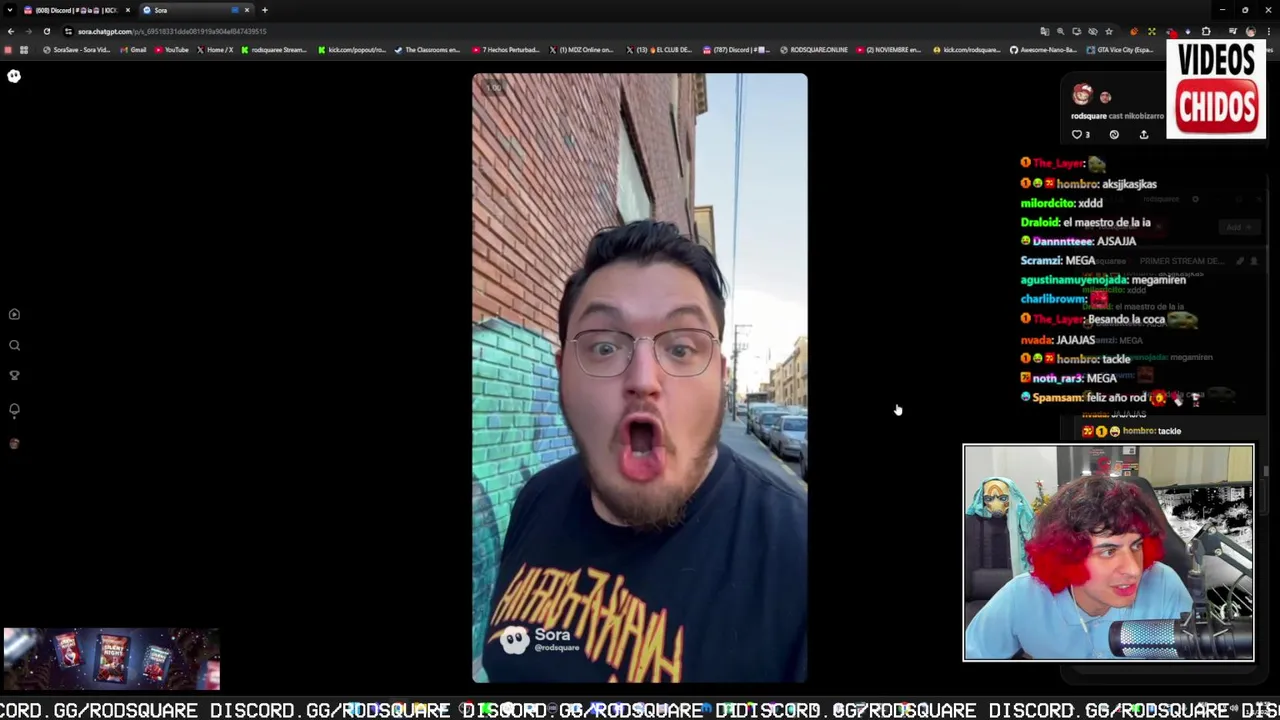Open the NOVIEMBRE bookmark
This screenshot has height=720, width=1280.
pos(889,50)
